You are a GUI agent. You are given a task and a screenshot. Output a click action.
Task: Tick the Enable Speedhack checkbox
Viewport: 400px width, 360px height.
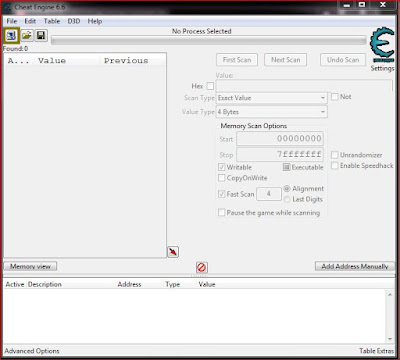(335, 166)
